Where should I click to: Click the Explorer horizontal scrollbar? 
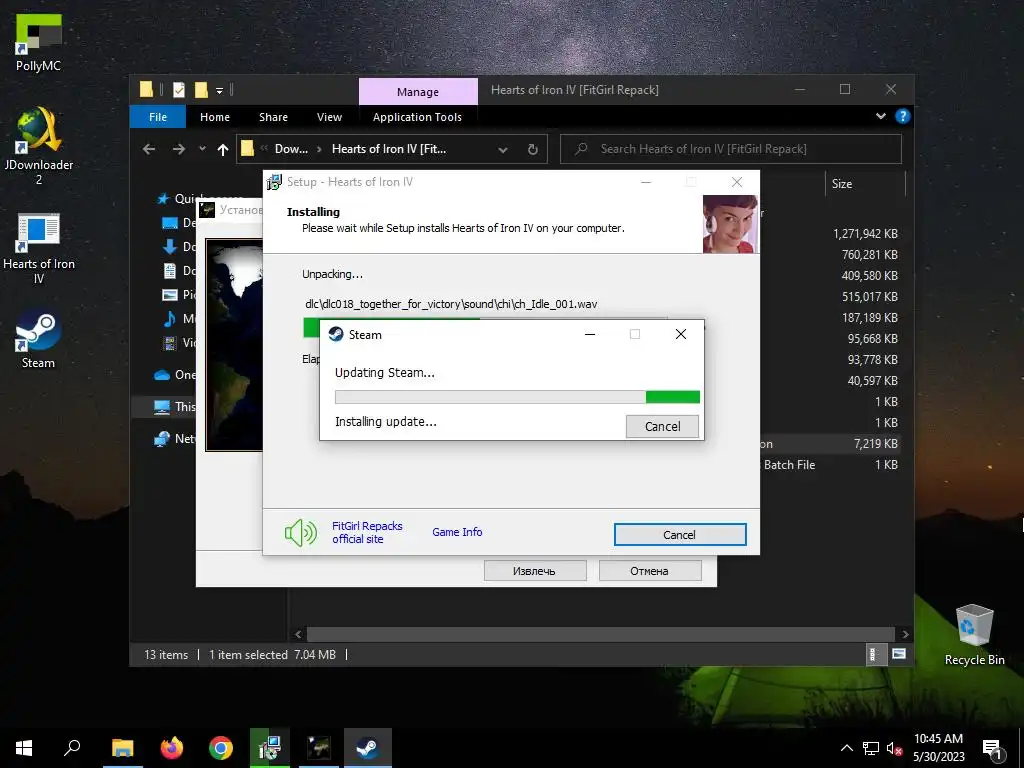pyautogui.click(x=600, y=634)
